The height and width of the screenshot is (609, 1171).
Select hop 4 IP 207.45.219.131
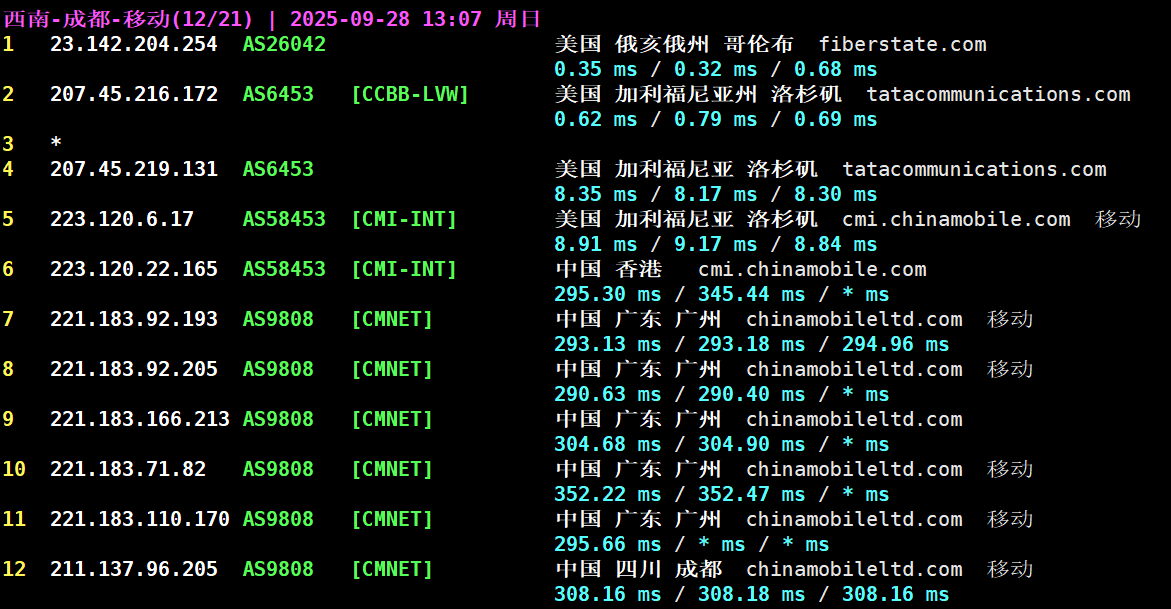coord(134,169)
